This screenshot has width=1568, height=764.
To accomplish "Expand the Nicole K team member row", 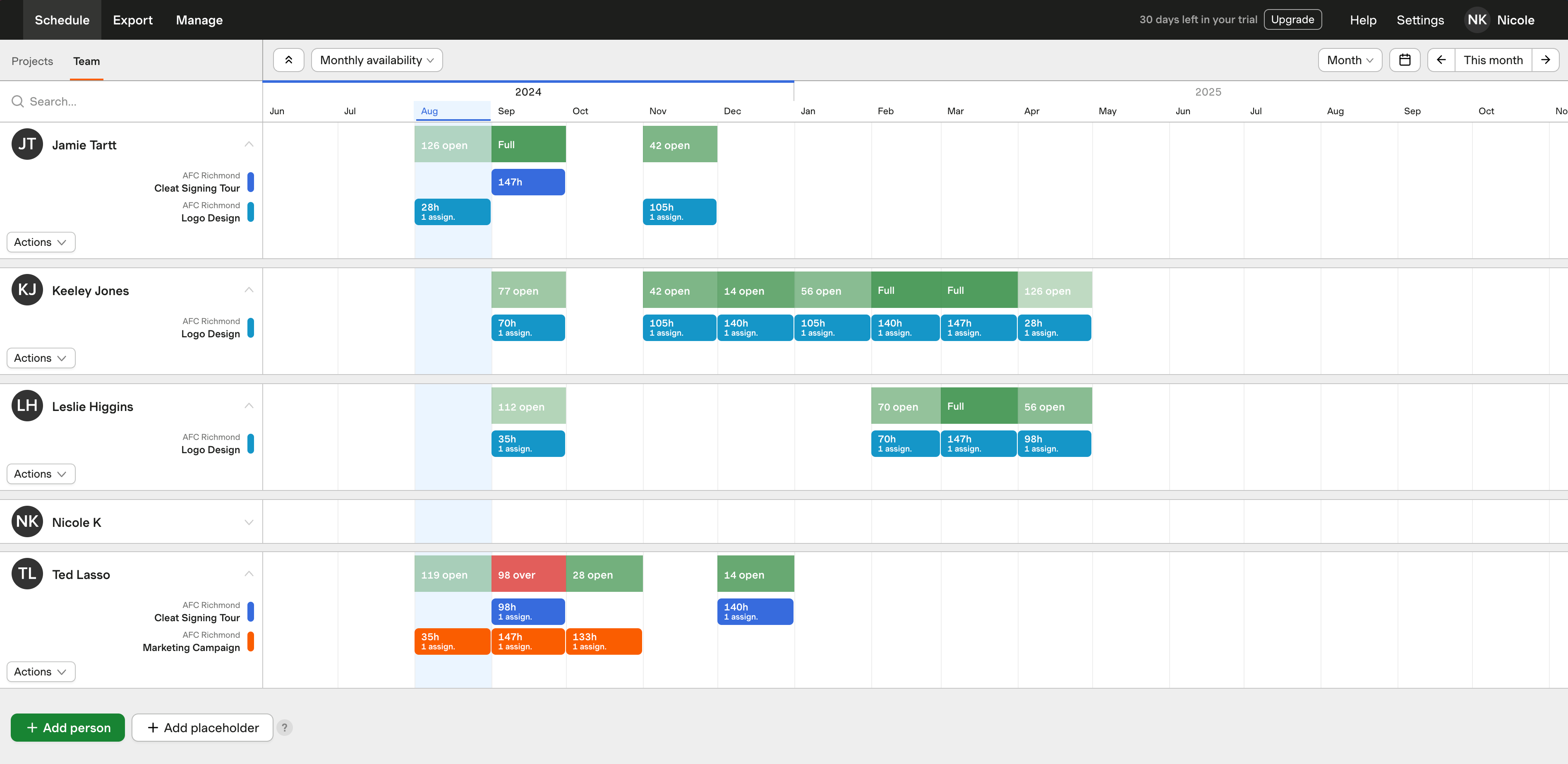I will pos(248,521).
